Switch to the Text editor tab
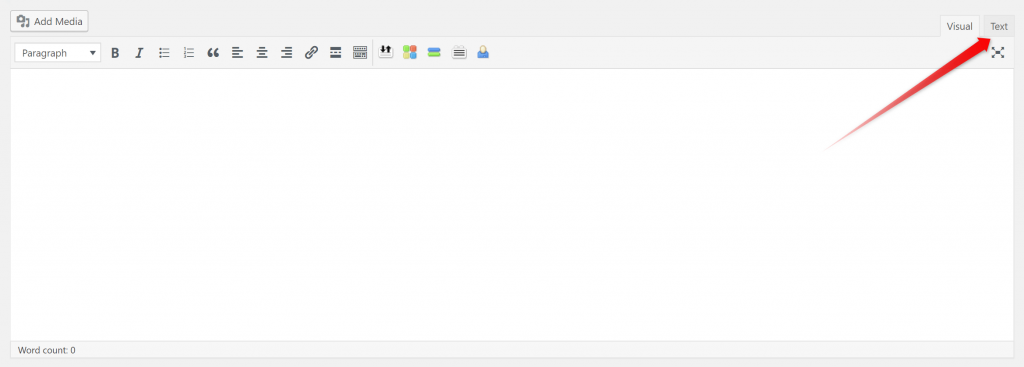This screenshot has height=367, width=1024. [x=999, y=26]
